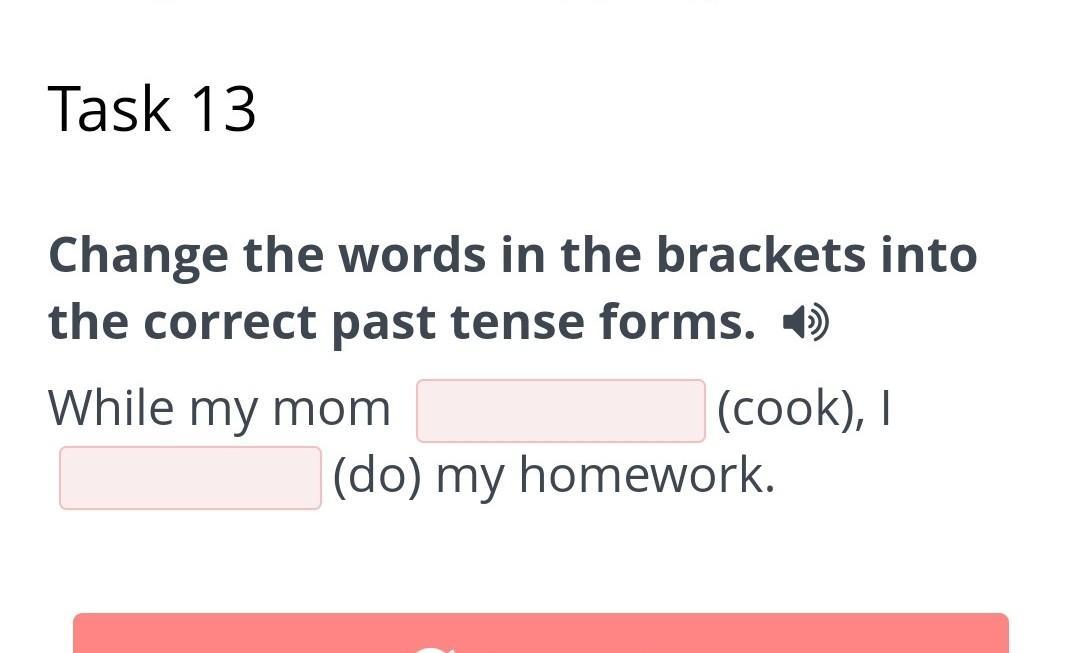Click the word brackets in the instructions
1080x653 pixels.
pos(761,255)
